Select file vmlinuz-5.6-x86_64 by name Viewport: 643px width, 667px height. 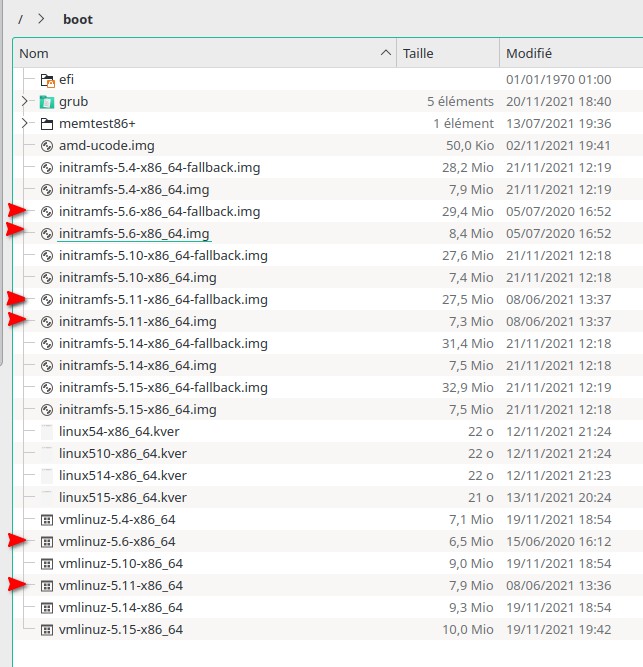point(117,542)
